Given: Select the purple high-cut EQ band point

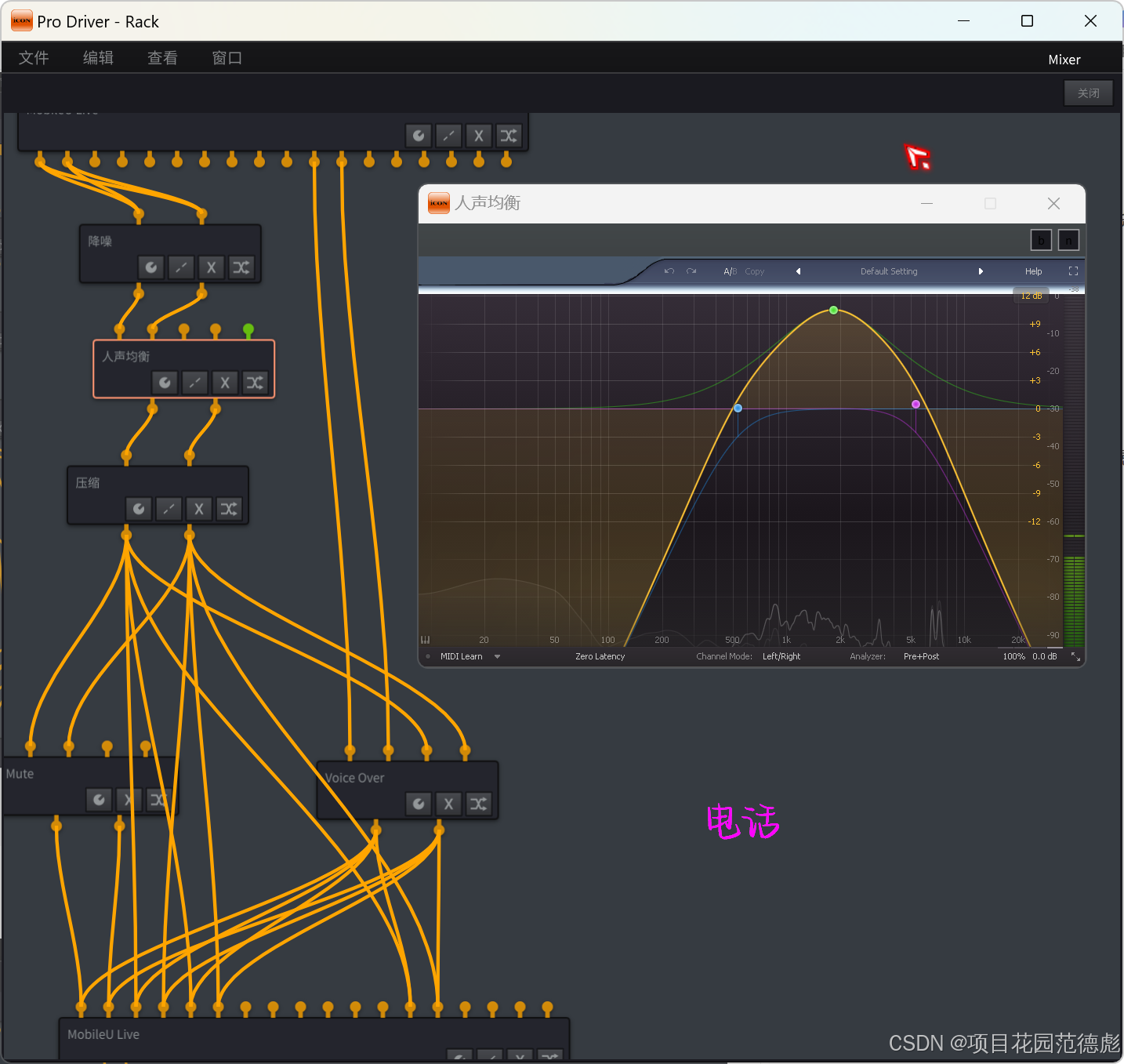Looking at the screenshot, I should coord(916,405).
